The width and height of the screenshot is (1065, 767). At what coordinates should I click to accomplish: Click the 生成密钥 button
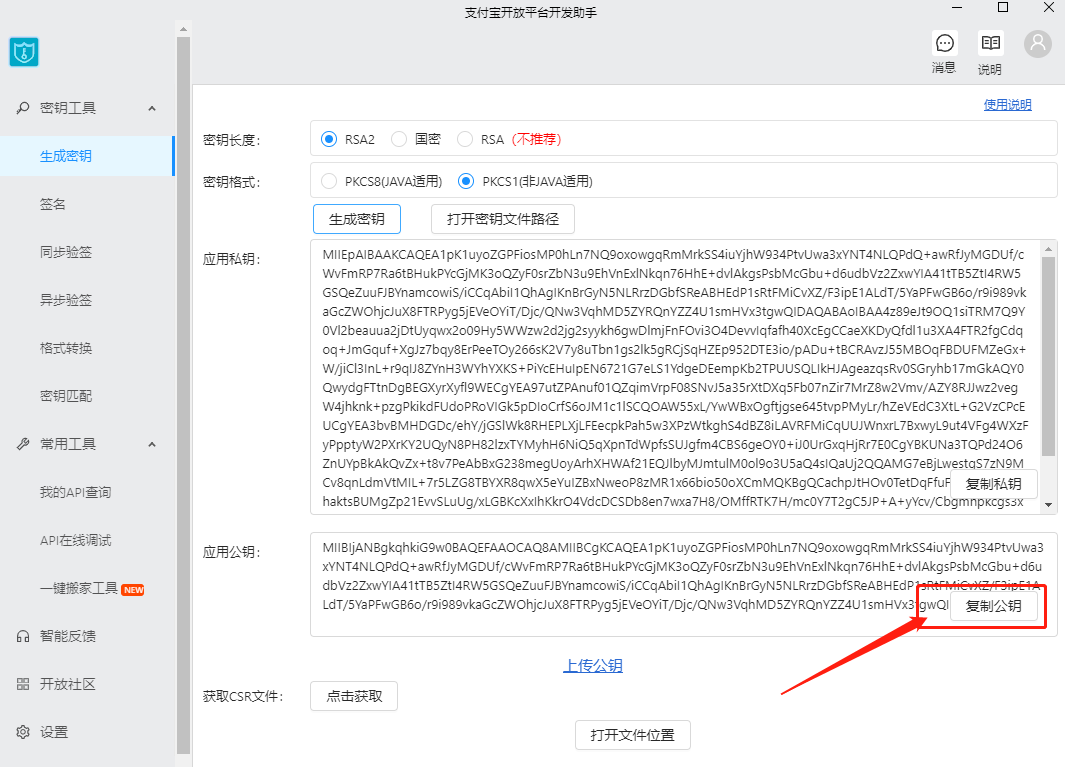[x=357, y=219]
